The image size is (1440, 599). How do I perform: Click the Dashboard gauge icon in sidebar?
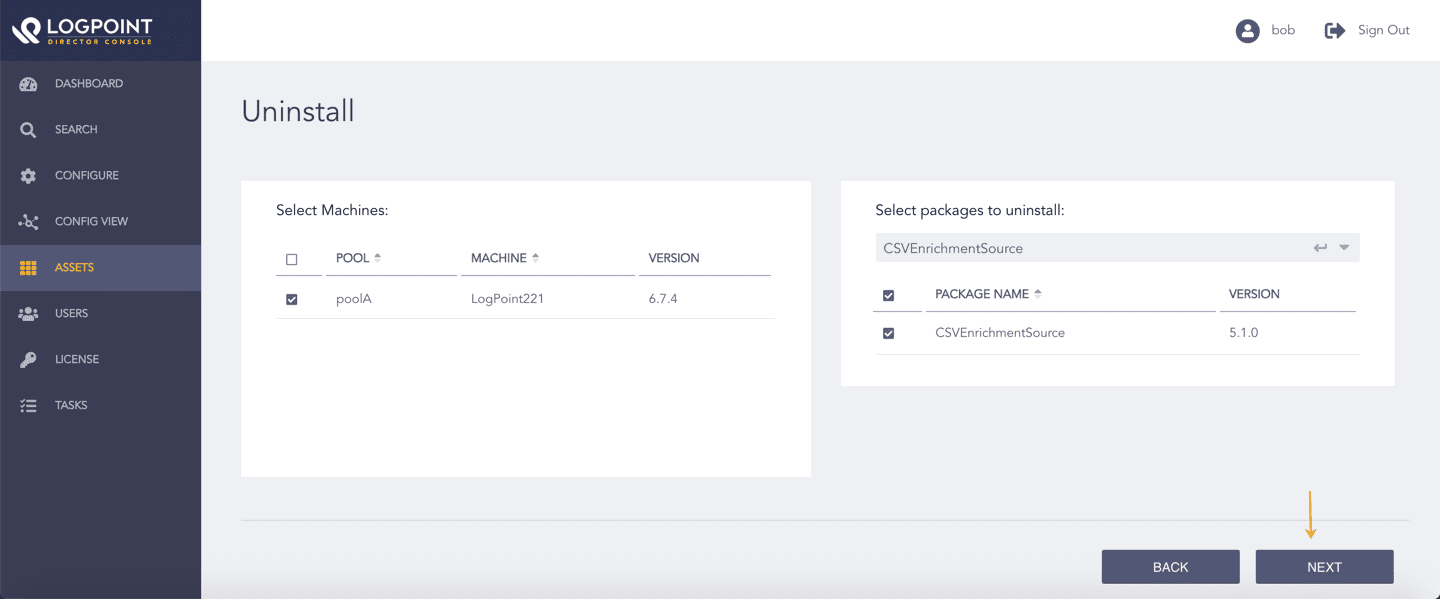pyautogui.click(x=28, y=84)
